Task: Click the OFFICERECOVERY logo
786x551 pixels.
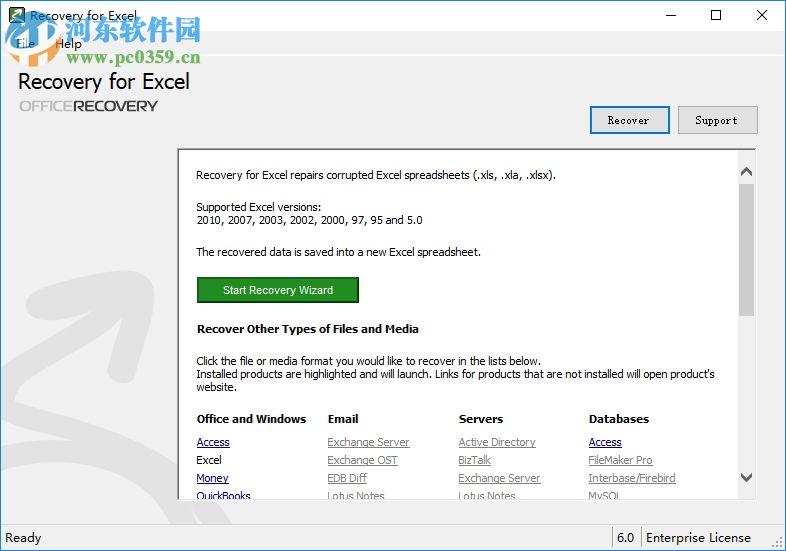Action: pos(88,106)
